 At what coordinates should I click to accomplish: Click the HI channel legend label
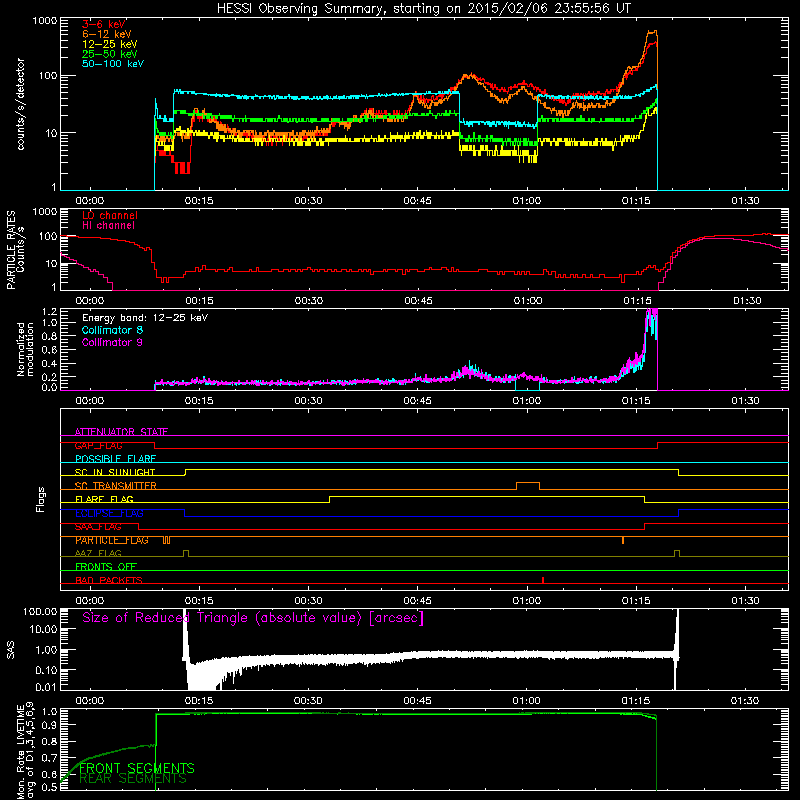pyautogui.click(x=108, y=226)
